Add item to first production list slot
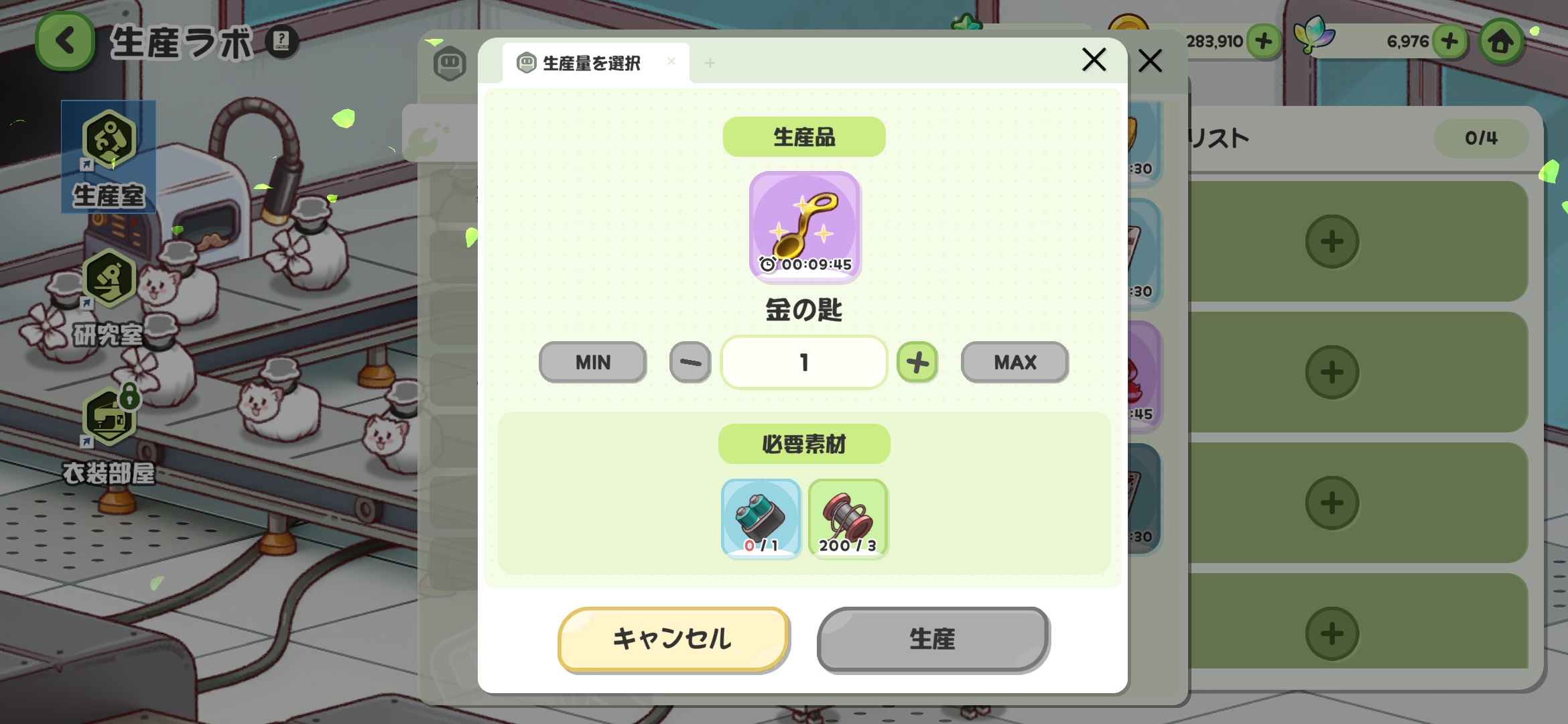The image size is (1568, 724). coord(1332,241)
